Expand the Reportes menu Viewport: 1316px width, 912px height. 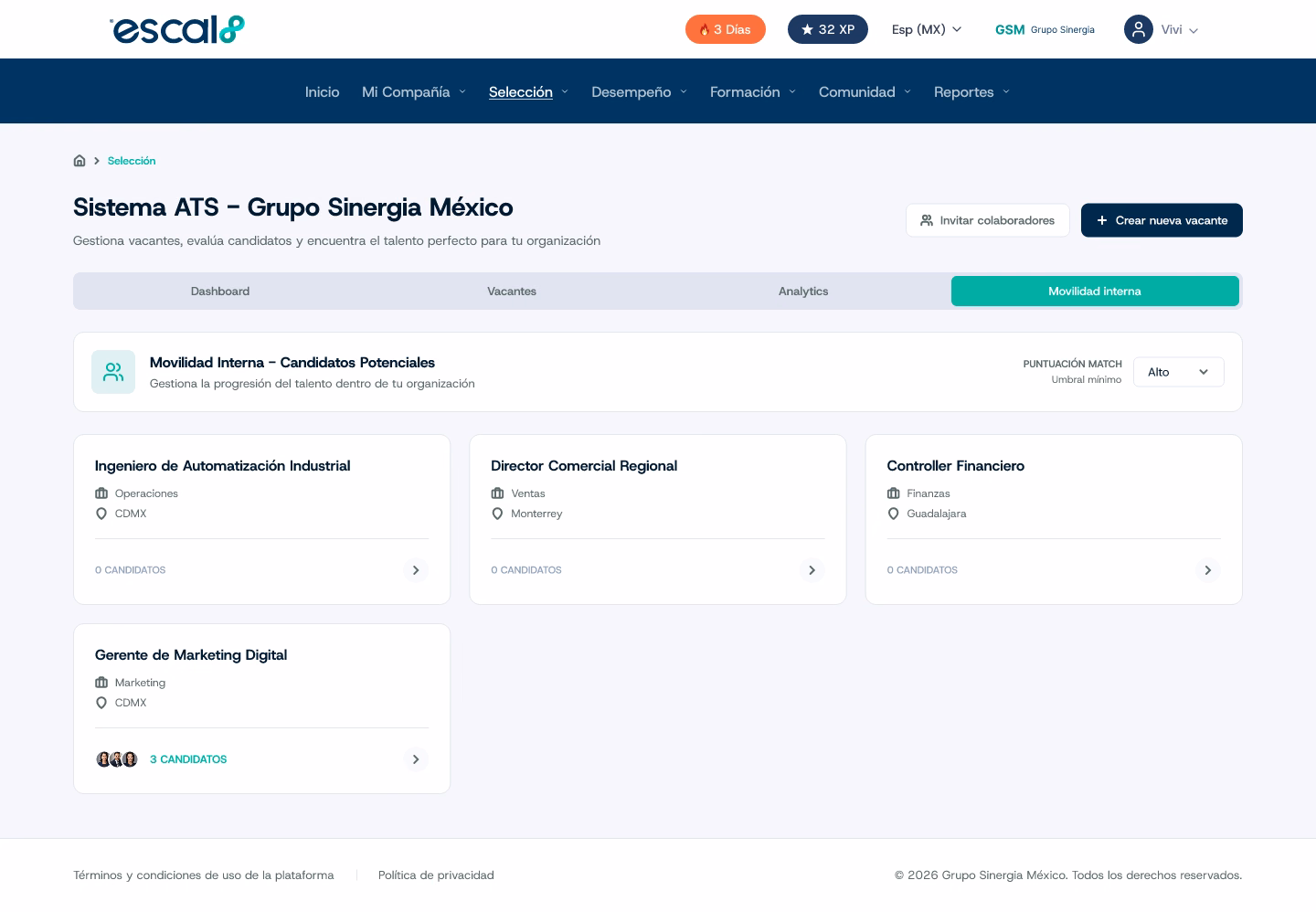pos(971,91)
